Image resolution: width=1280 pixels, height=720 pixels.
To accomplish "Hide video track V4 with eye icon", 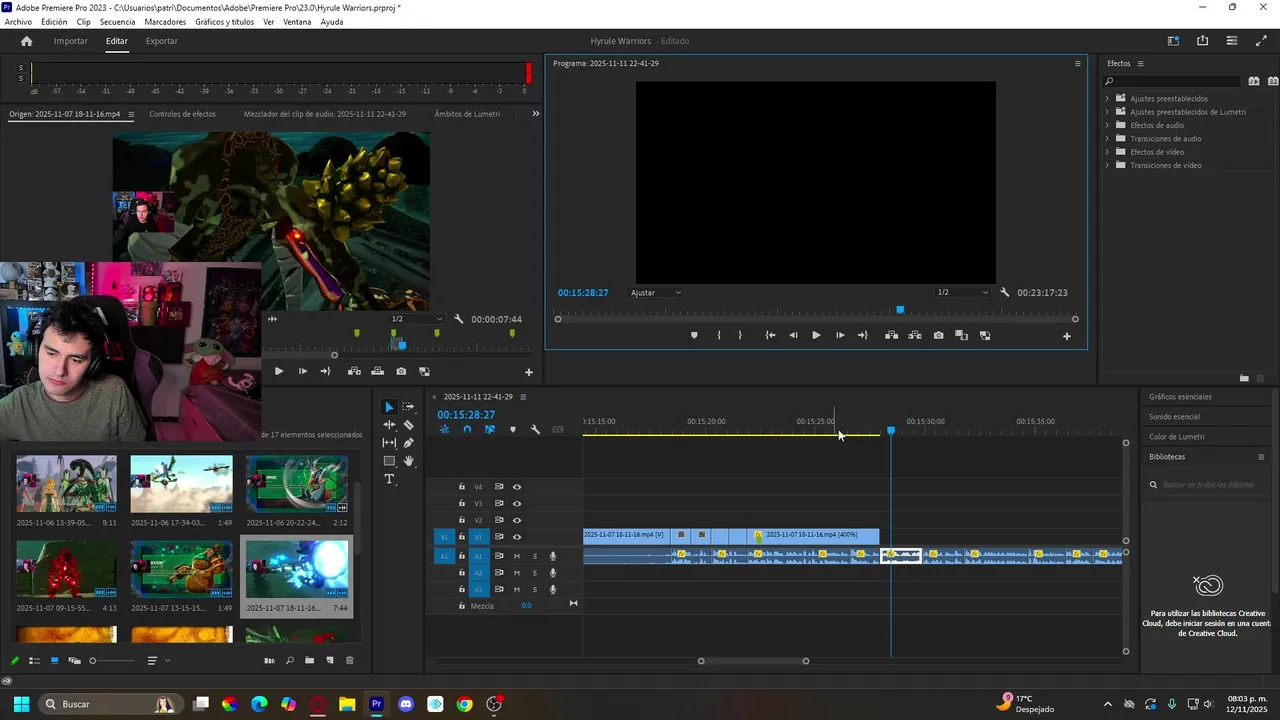I will pos(517,487).
